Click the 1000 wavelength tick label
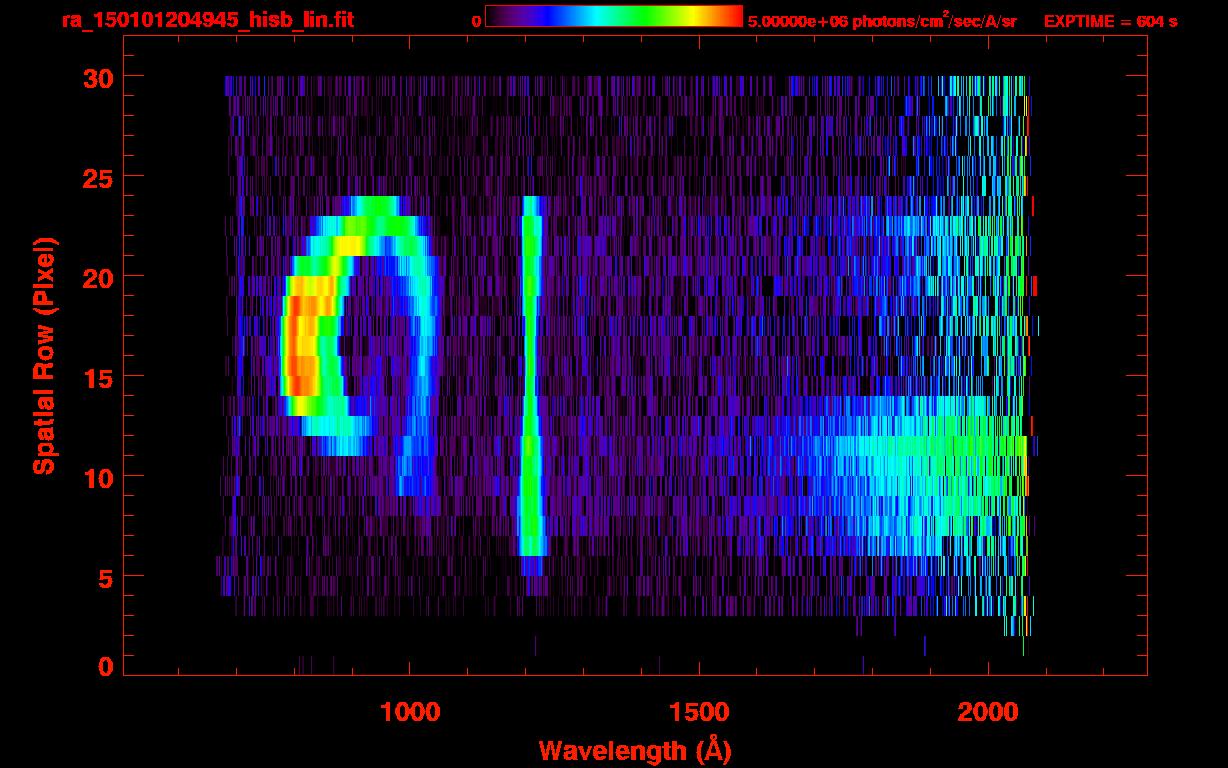Image resolution: width=1228 pixels, height=768 pixels. pos(409,712)
